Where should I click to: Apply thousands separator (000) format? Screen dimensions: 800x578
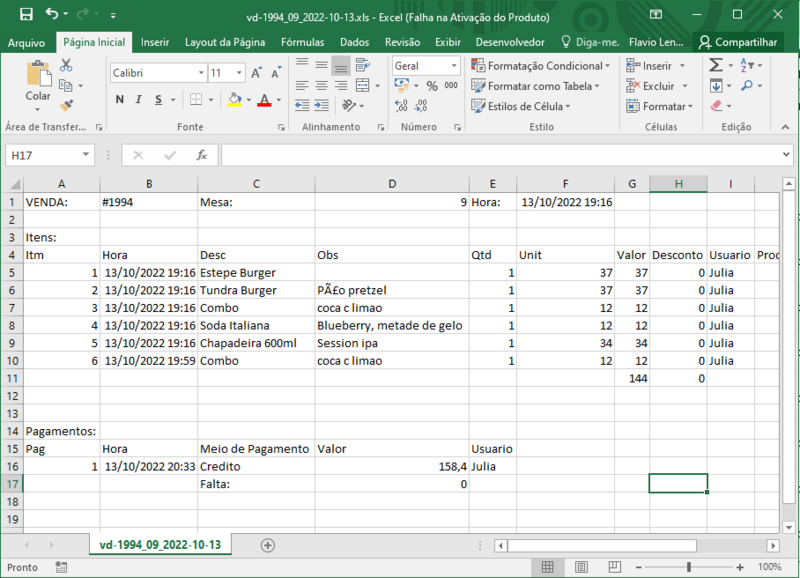pyautogui.click(x=451, y=86)
